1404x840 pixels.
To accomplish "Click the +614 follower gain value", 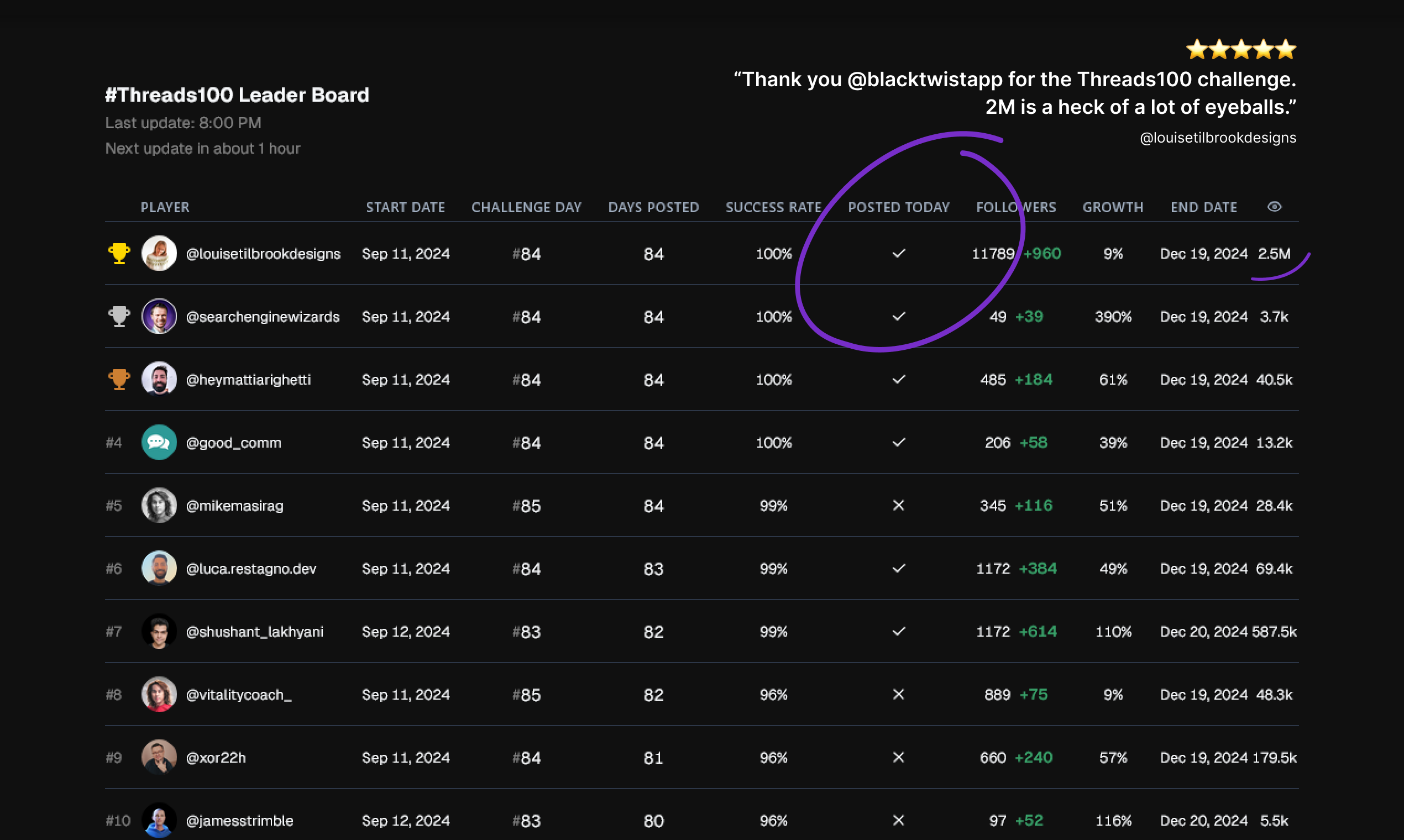I will click(x=1038, y=631).
